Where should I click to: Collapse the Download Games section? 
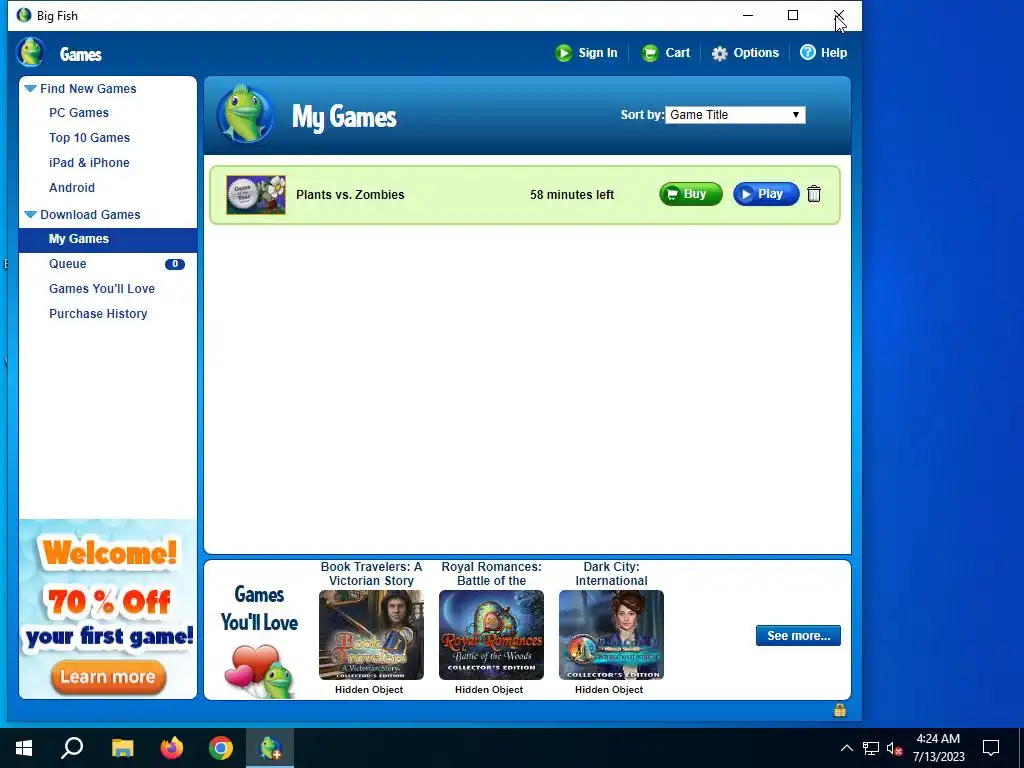(x=30, y=214)
